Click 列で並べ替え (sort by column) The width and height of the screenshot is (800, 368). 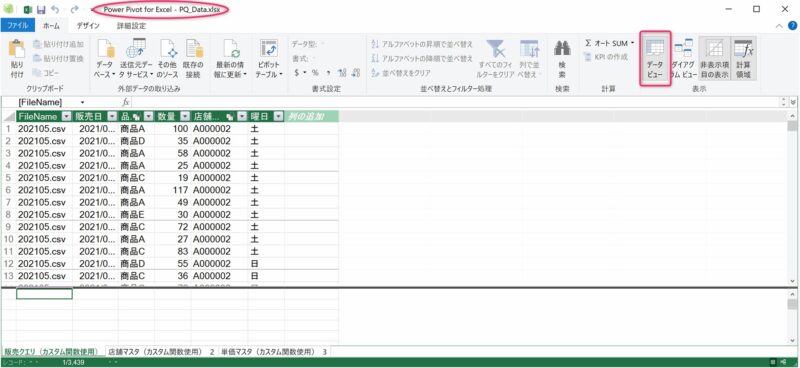pos(529,59)
